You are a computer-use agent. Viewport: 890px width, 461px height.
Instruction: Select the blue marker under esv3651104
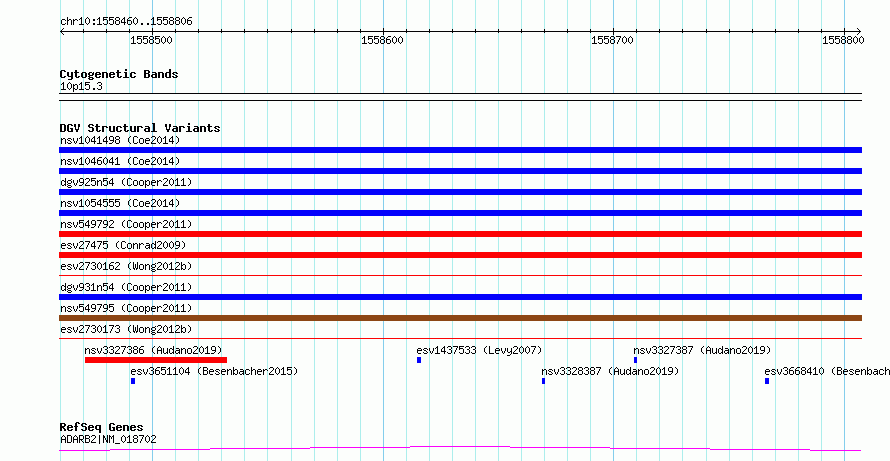133,381
